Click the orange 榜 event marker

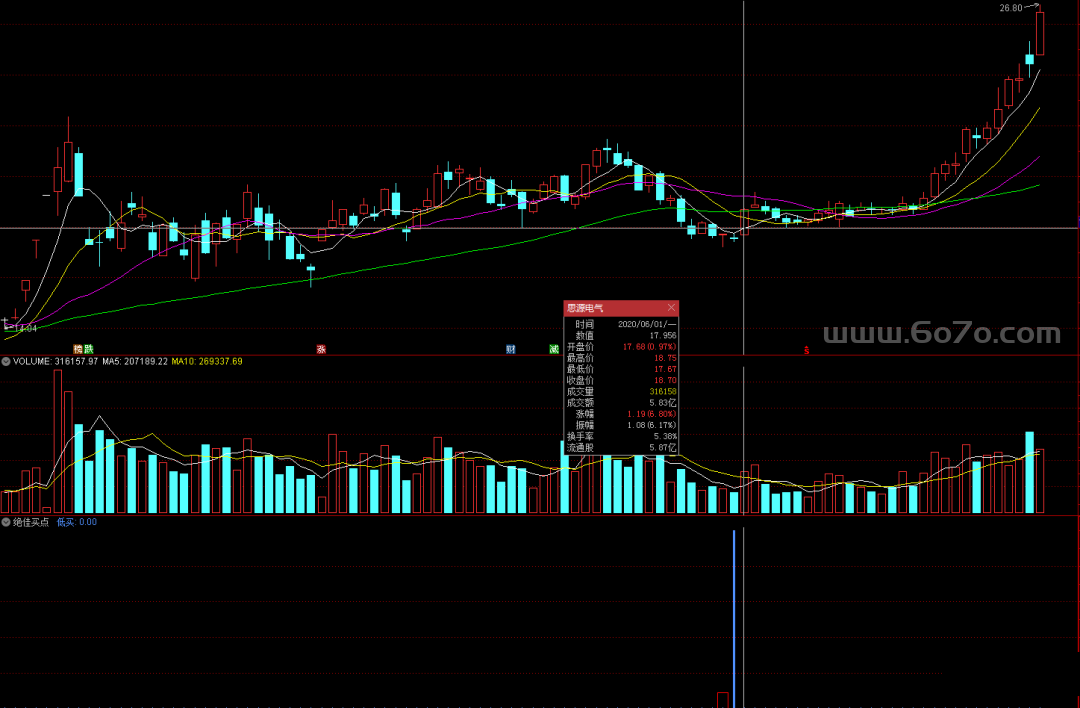77,349
